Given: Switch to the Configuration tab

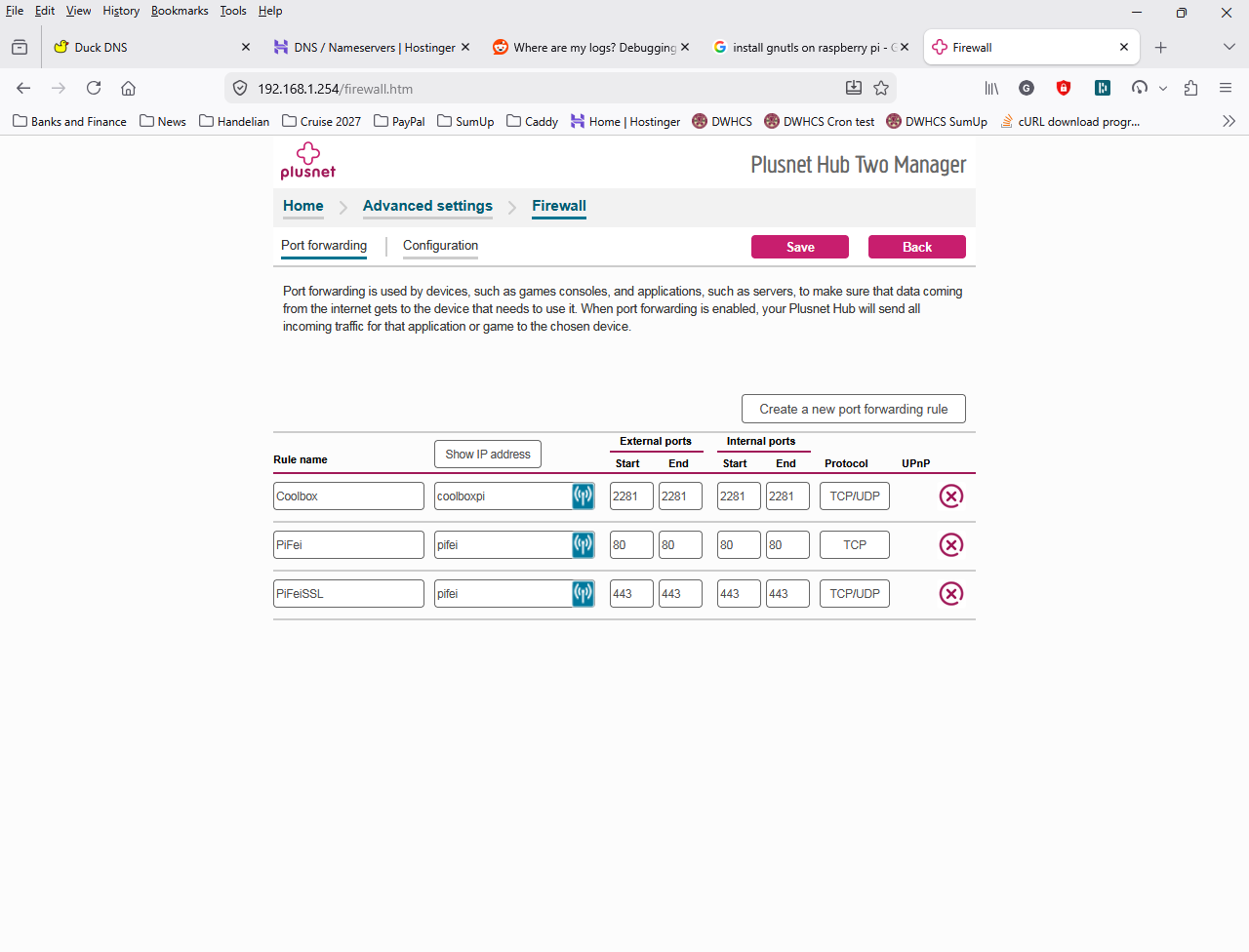Looking at the screenshot, I should [440, 246].
